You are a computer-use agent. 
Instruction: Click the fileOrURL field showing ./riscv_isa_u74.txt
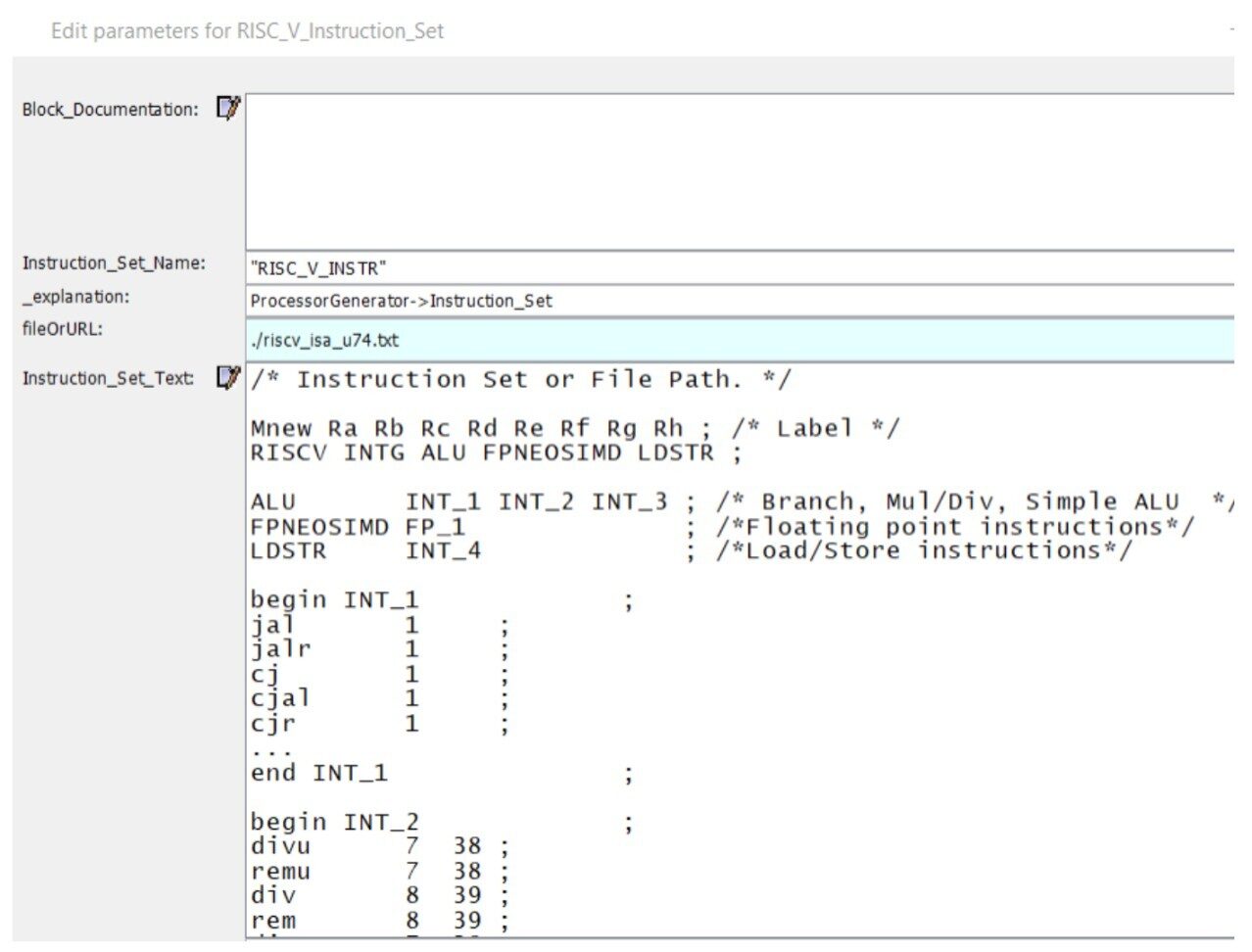(x=735, y=340)
